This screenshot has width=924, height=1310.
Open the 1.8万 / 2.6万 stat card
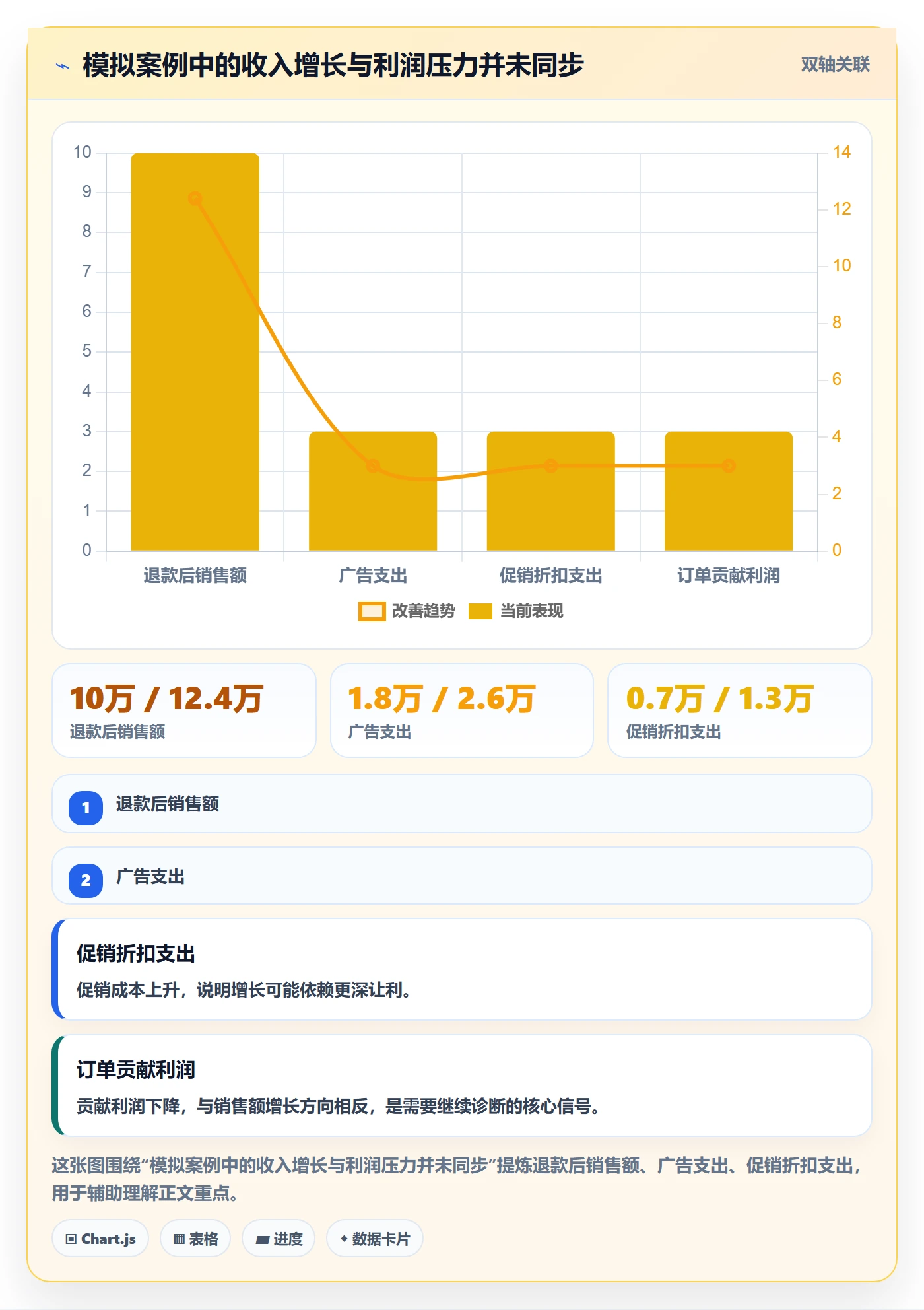click(x=462, y=710)
